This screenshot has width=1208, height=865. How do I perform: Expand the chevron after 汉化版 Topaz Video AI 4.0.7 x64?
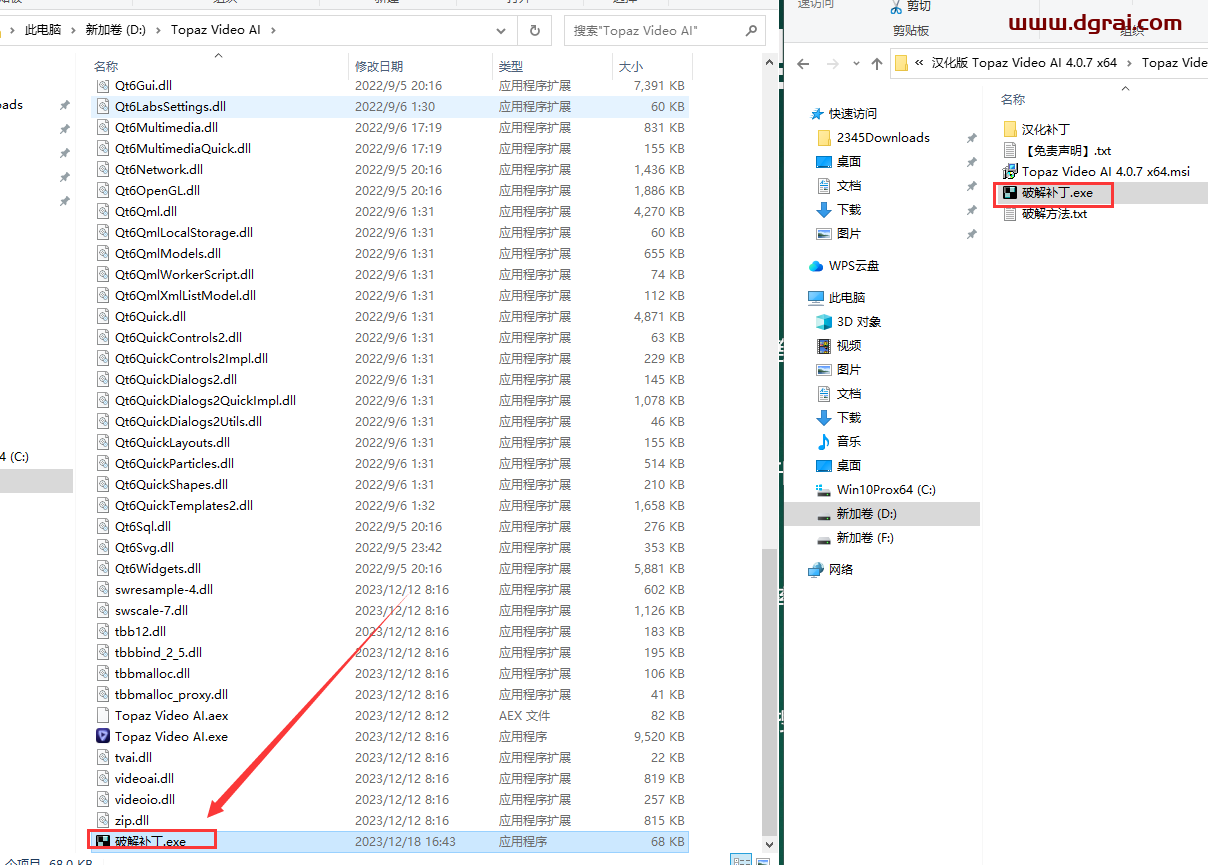click(x=1129, y=62)
